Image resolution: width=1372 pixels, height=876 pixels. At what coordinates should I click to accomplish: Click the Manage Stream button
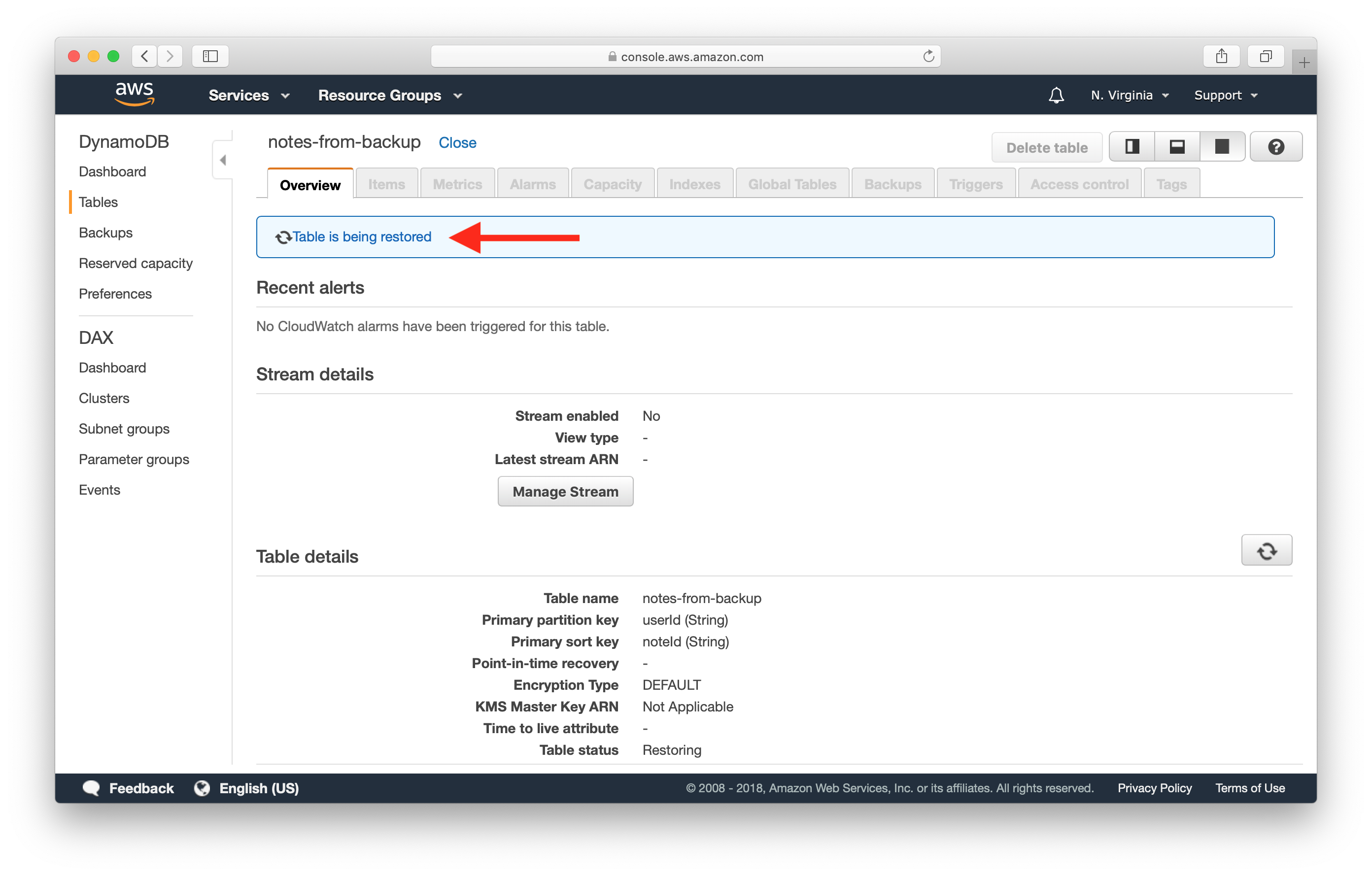pos(565,491)
